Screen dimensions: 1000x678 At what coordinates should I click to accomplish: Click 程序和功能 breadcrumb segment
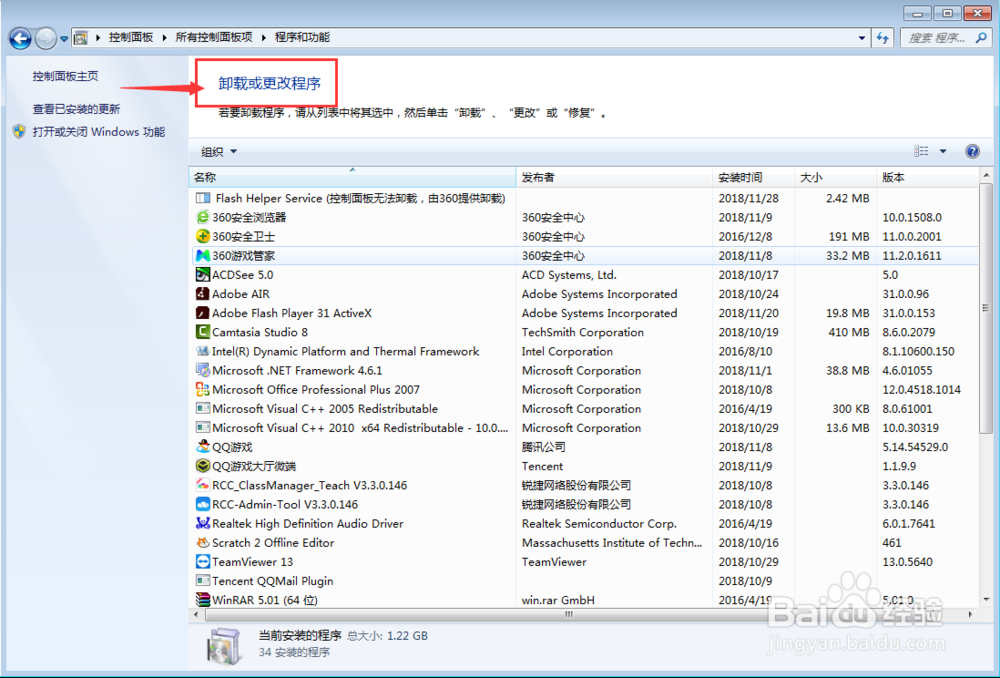click(302, 37)
